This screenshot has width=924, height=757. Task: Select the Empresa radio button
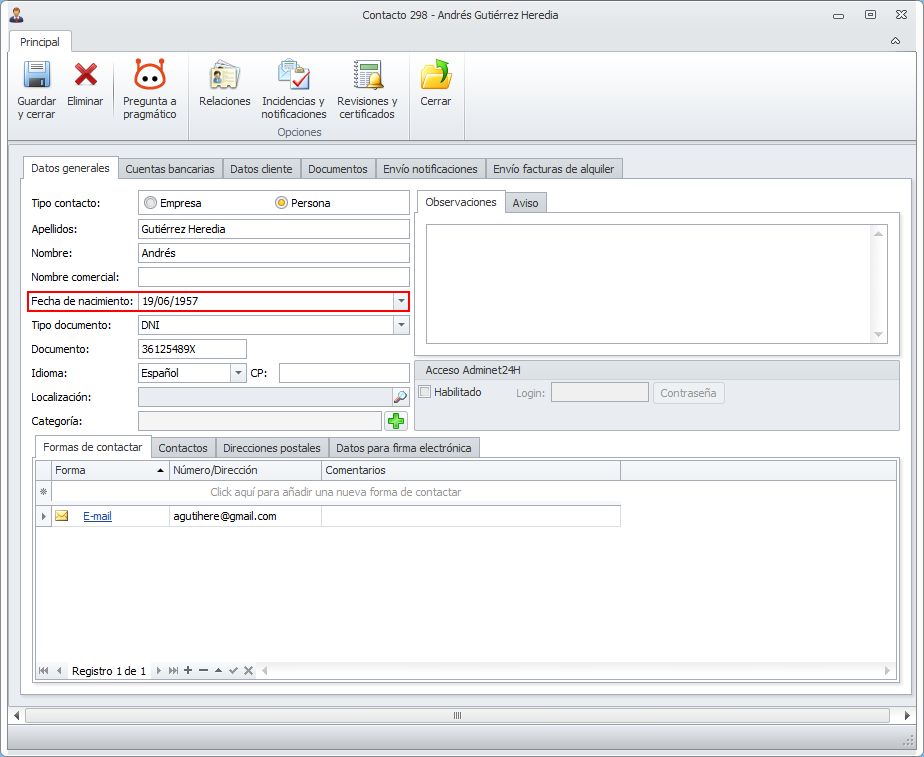(x=151, y=203)
